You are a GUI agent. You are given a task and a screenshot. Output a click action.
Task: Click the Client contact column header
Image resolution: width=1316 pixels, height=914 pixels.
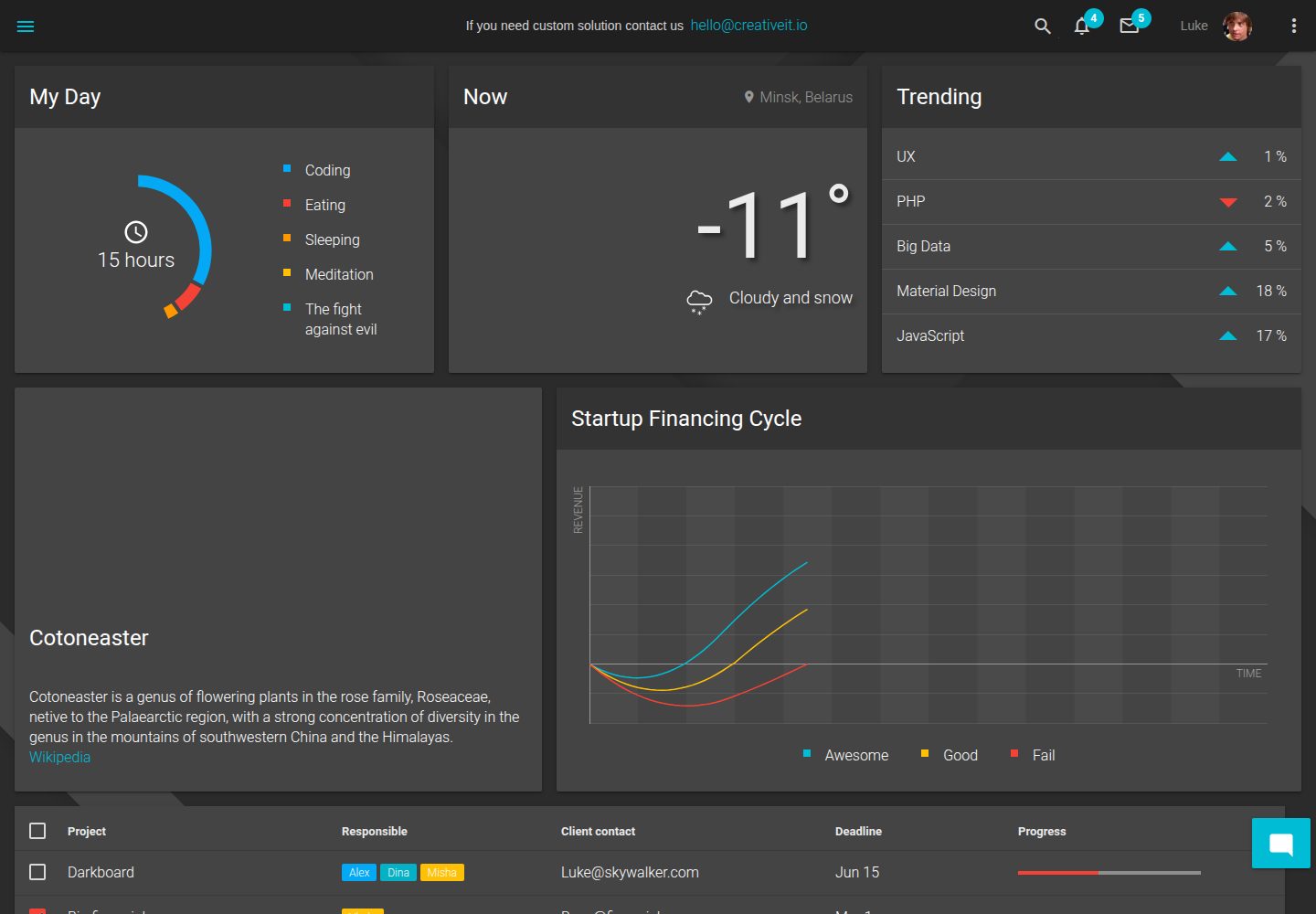pyautogui.click(x=598, y=832)
